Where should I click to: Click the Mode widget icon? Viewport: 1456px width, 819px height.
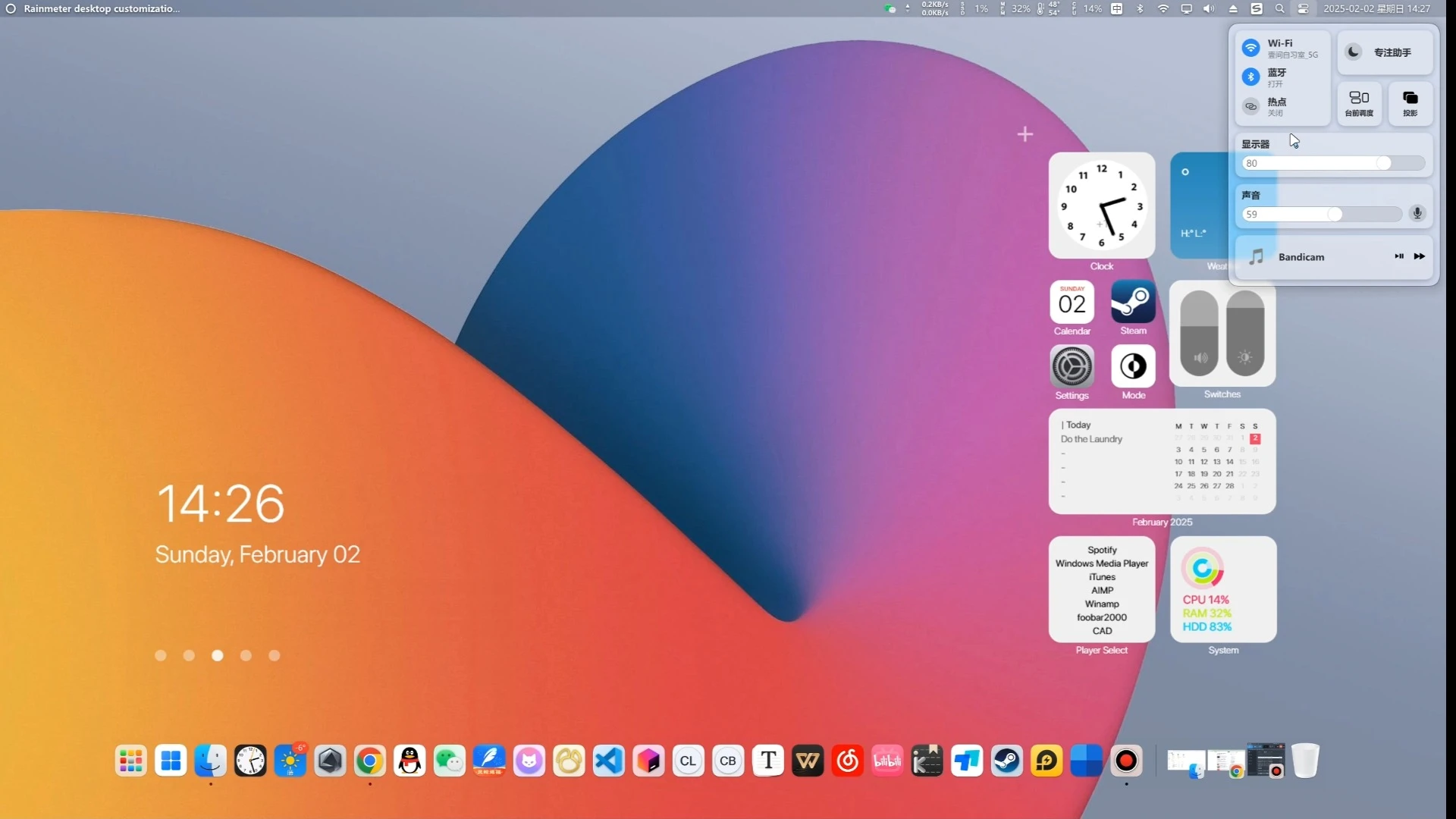click(1133, 366)
